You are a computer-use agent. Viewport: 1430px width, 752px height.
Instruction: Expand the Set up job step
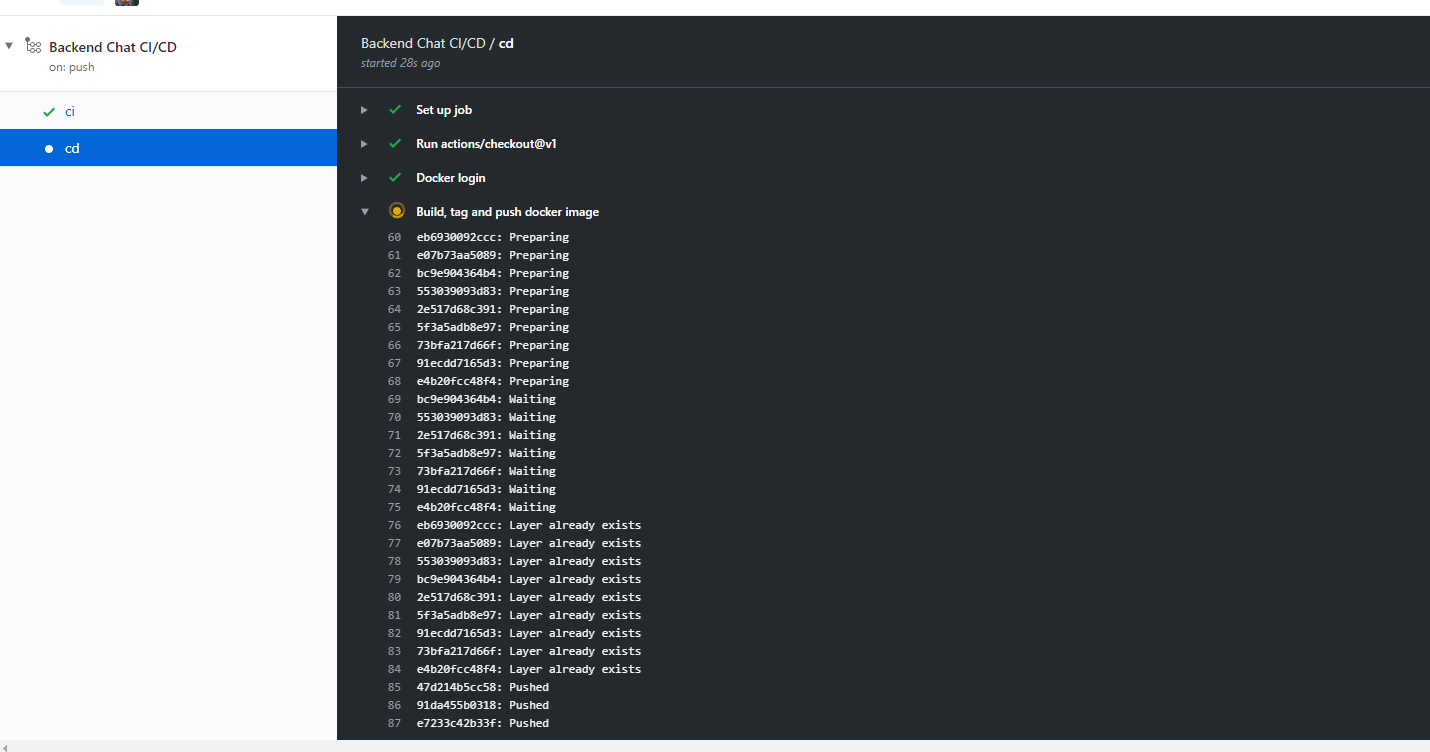365,110
